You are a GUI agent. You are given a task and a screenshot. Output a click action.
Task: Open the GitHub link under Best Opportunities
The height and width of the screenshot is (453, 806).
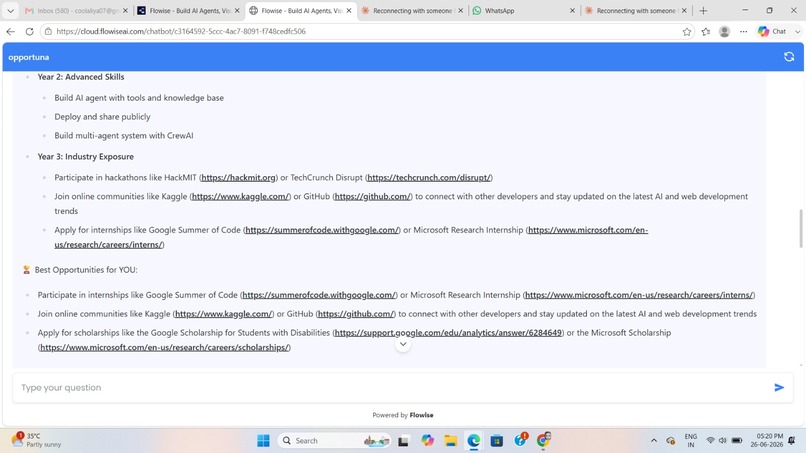tap(356, 314)
